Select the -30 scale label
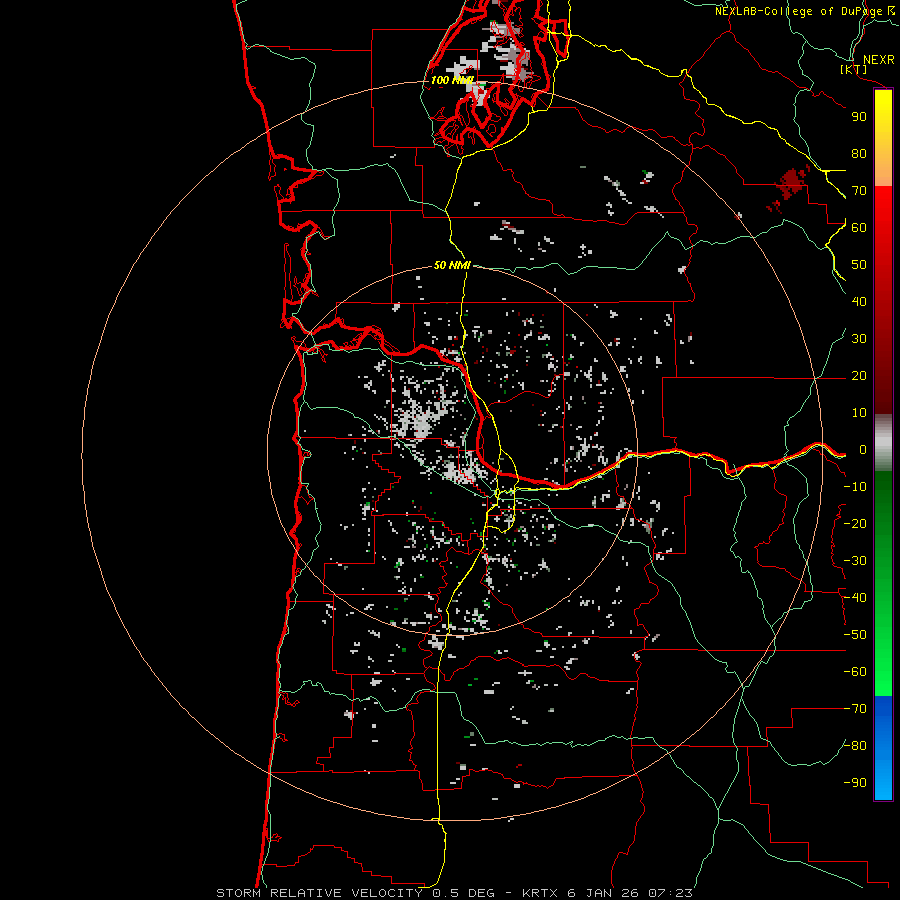The height and width of the screenshot is (900, 900). point(855,561)
